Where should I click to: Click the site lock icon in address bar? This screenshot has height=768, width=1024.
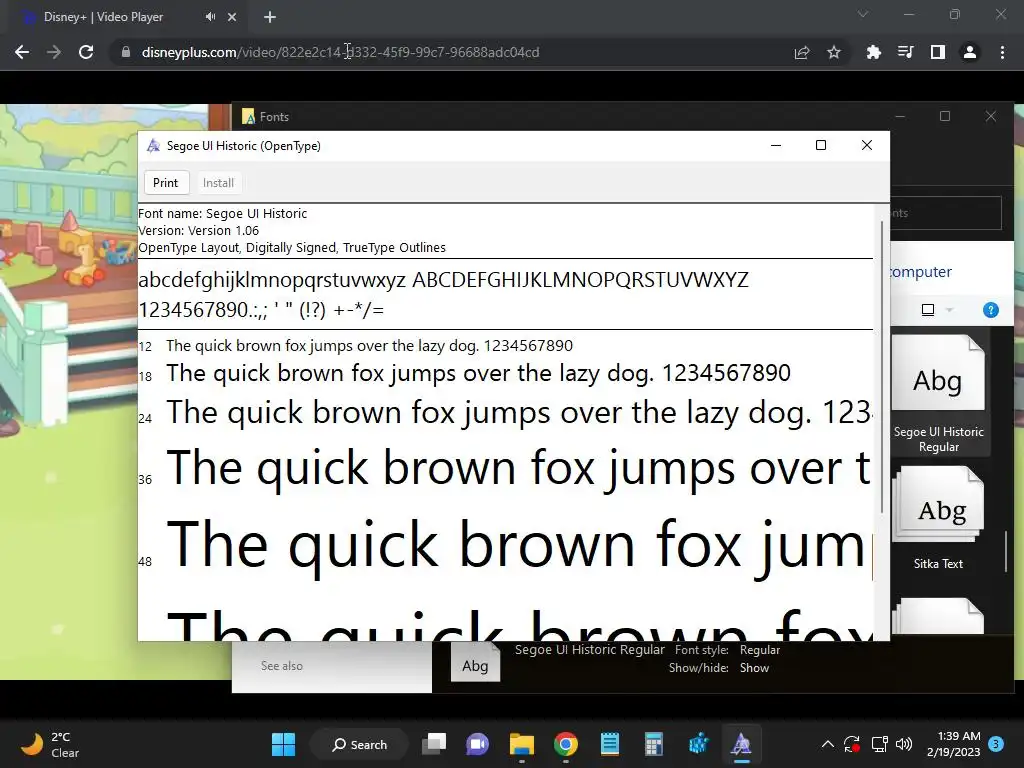pos(126,52)
